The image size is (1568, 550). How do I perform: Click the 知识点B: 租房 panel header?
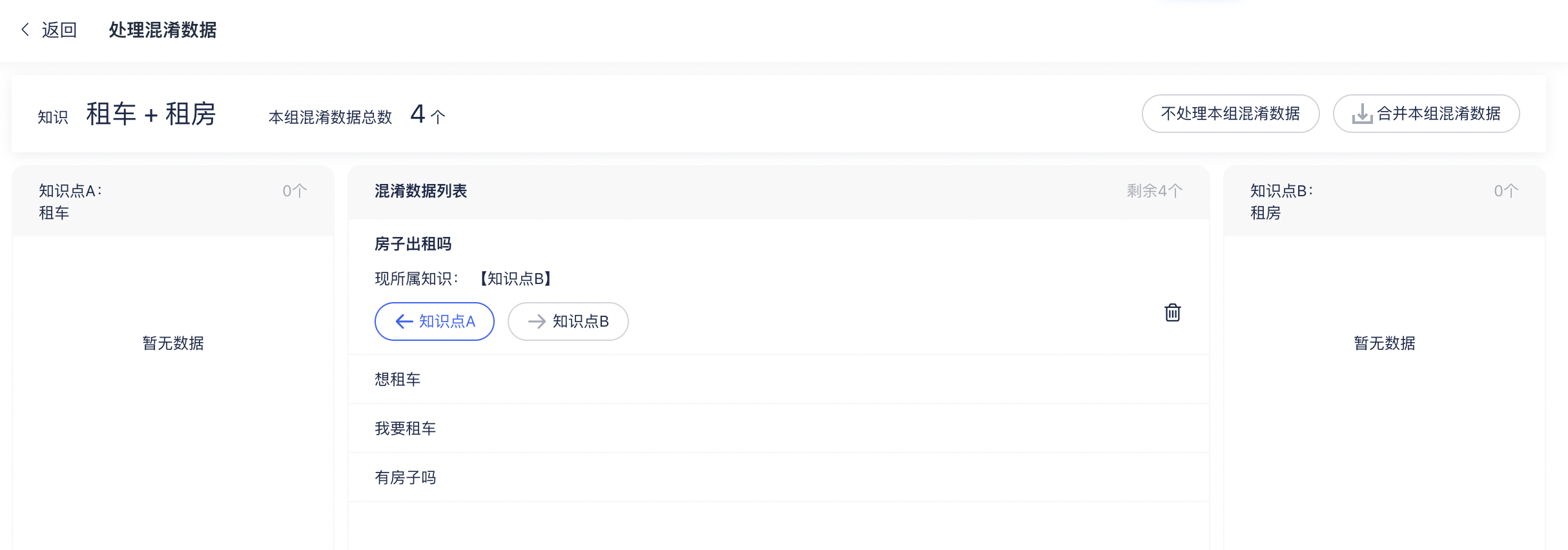(x=1281, y=201)
